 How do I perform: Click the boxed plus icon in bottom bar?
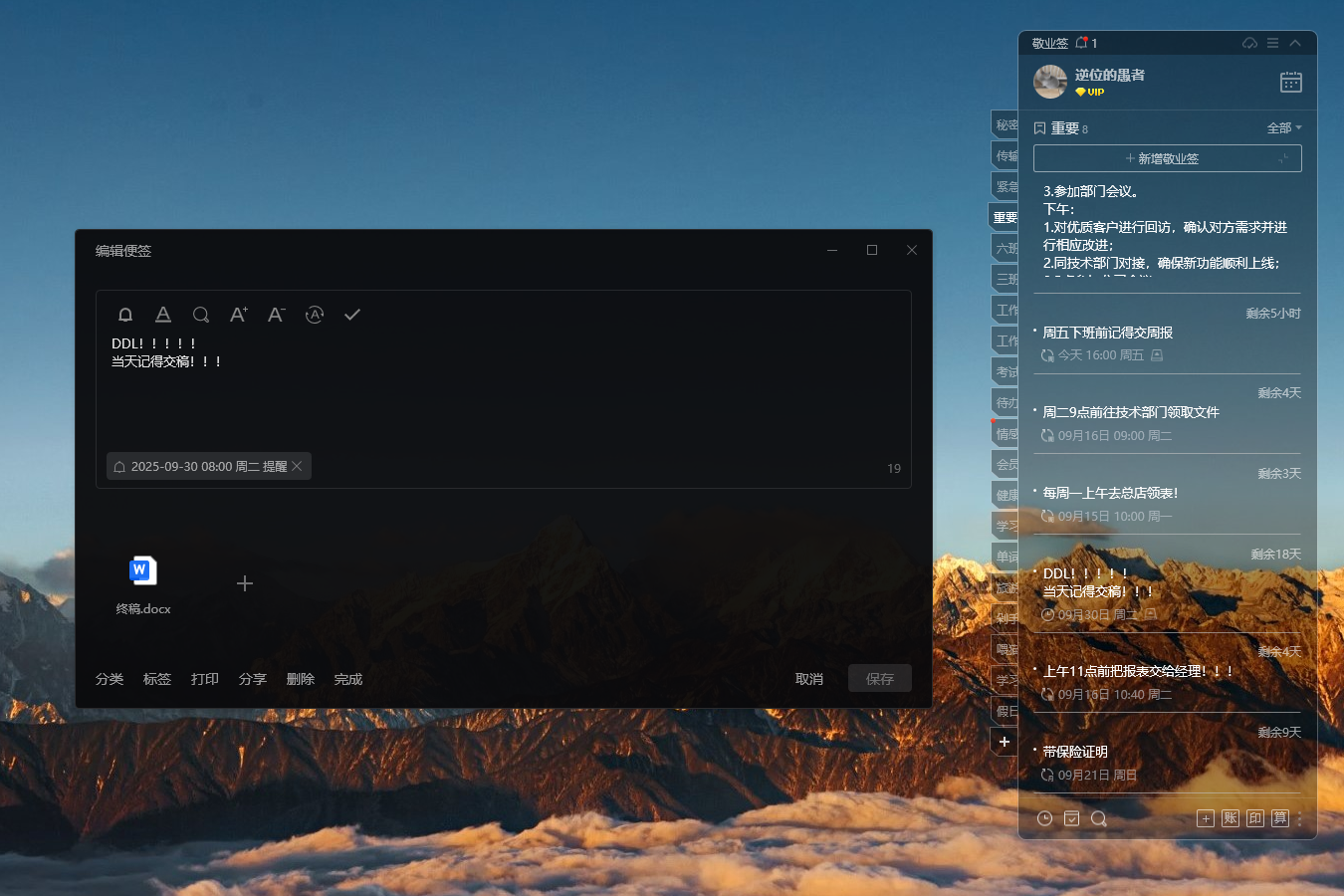[x=1205, y=818]
